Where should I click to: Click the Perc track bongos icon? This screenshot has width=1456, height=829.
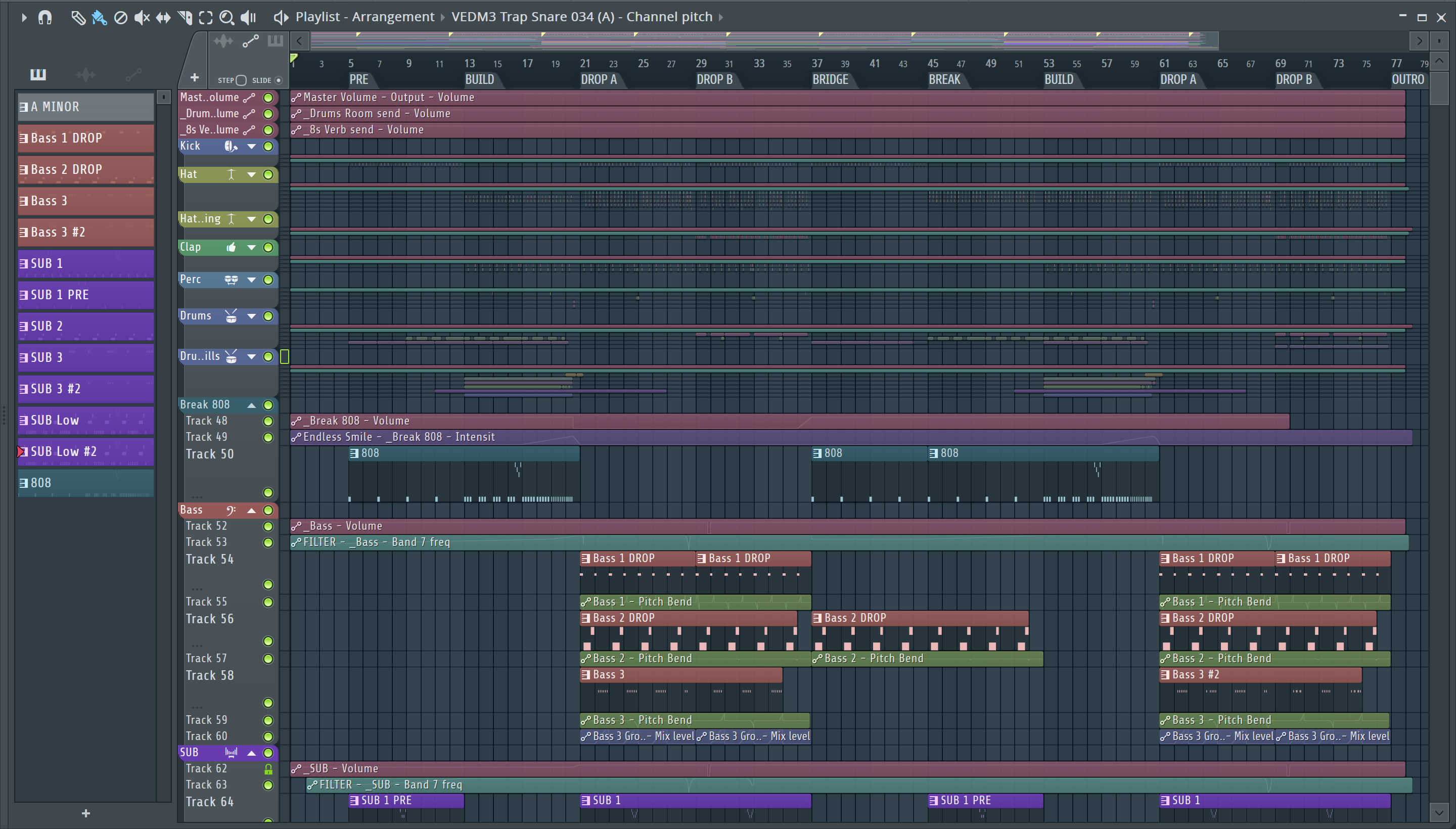[x=231, y=280]
